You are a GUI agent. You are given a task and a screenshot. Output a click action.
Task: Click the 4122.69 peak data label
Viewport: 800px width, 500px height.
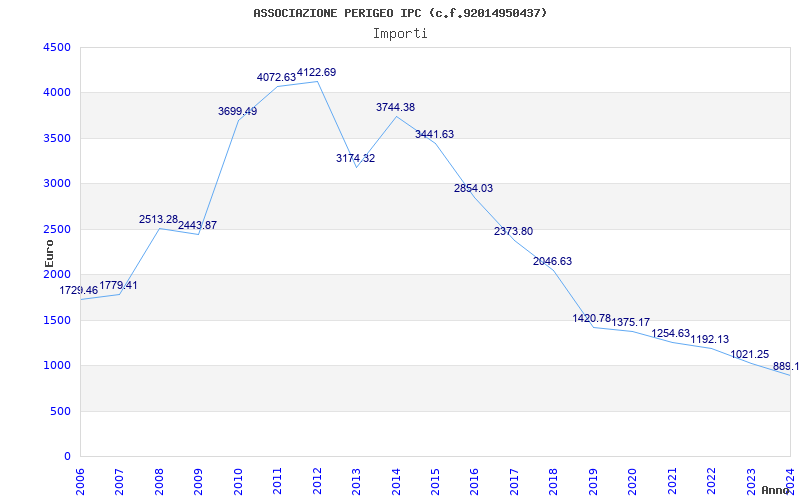(x=316, y=72)
